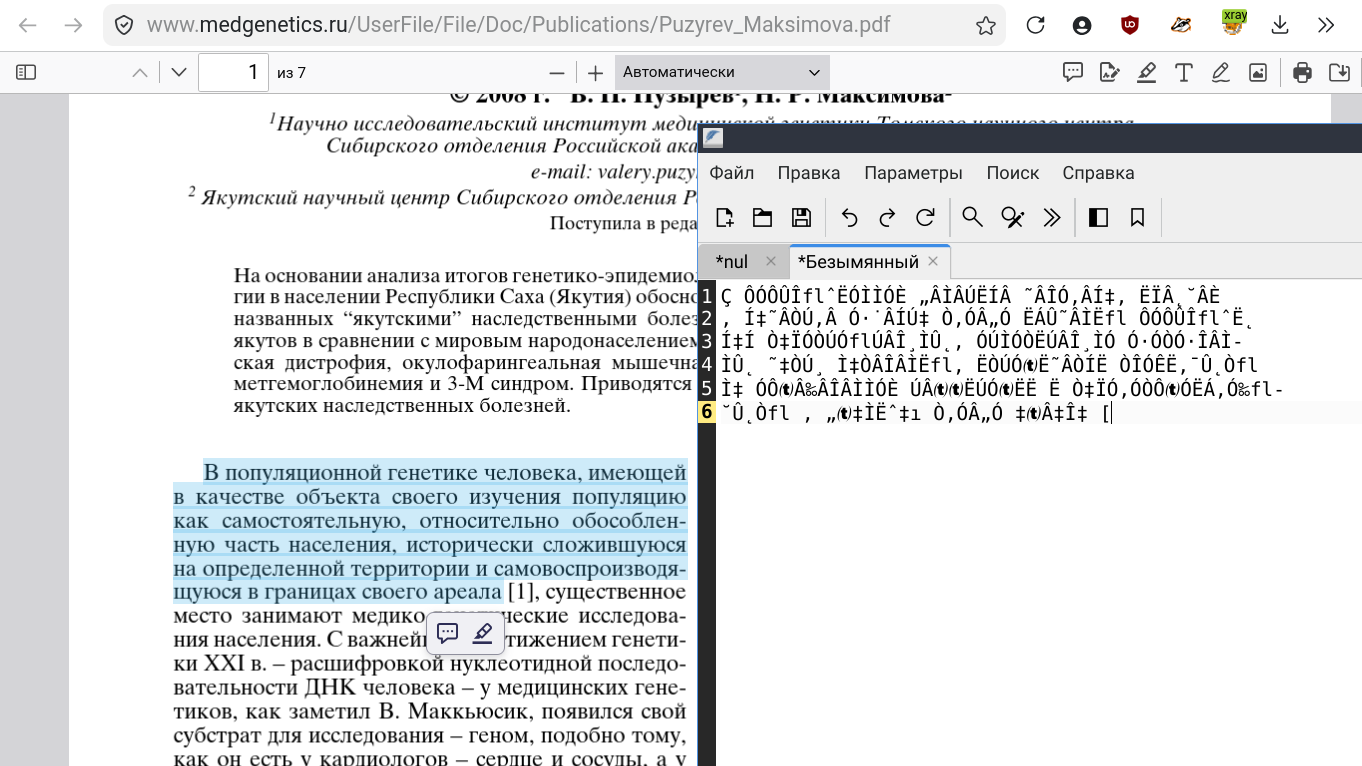The width and height of the screenshot is (1362, 766).
Task: Click the PDF page number field
Action: [x=233, y=72]
